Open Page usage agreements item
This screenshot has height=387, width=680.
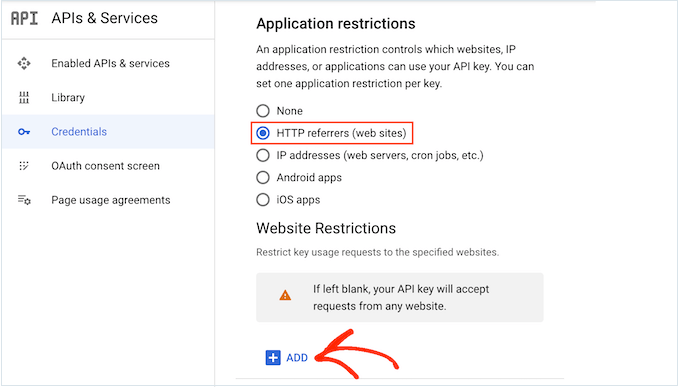pyautogui.click(x=108, y=200)
